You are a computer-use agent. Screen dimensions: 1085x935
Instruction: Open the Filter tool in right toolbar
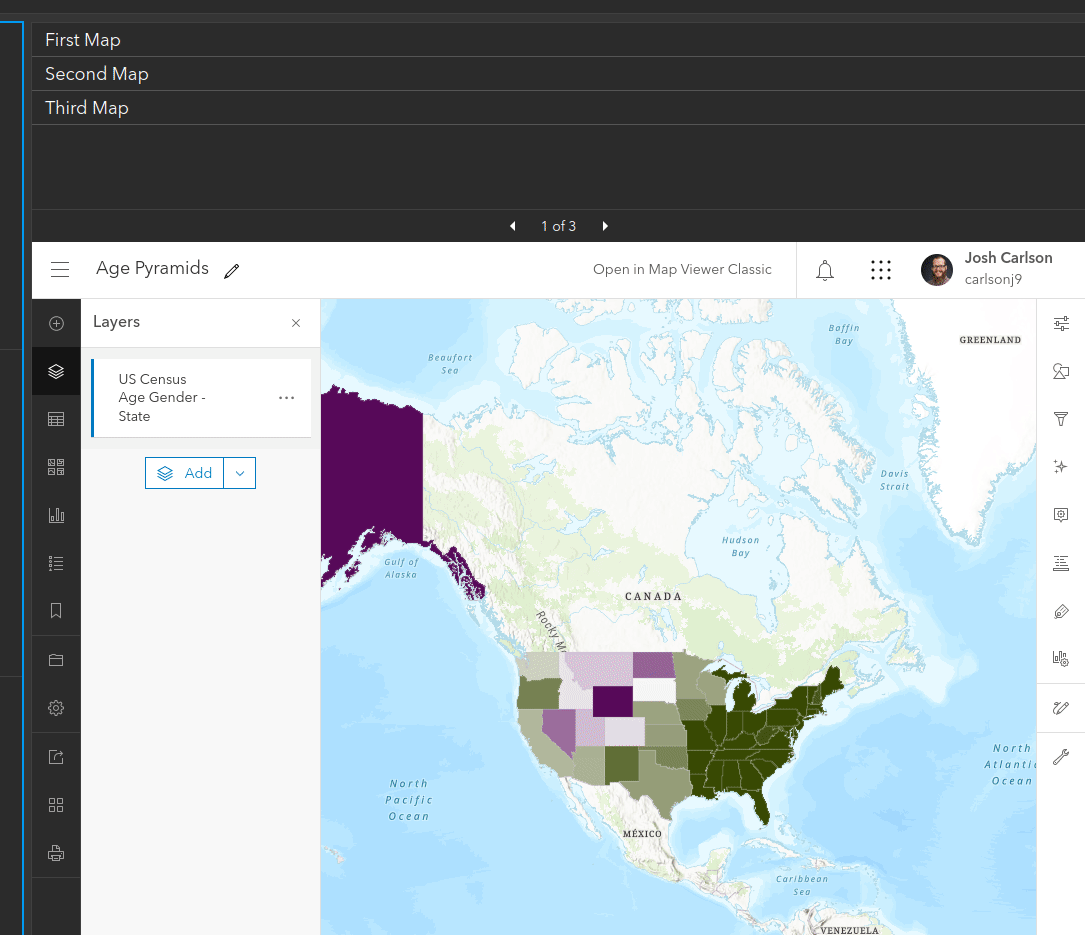(x=1061, y=420)
